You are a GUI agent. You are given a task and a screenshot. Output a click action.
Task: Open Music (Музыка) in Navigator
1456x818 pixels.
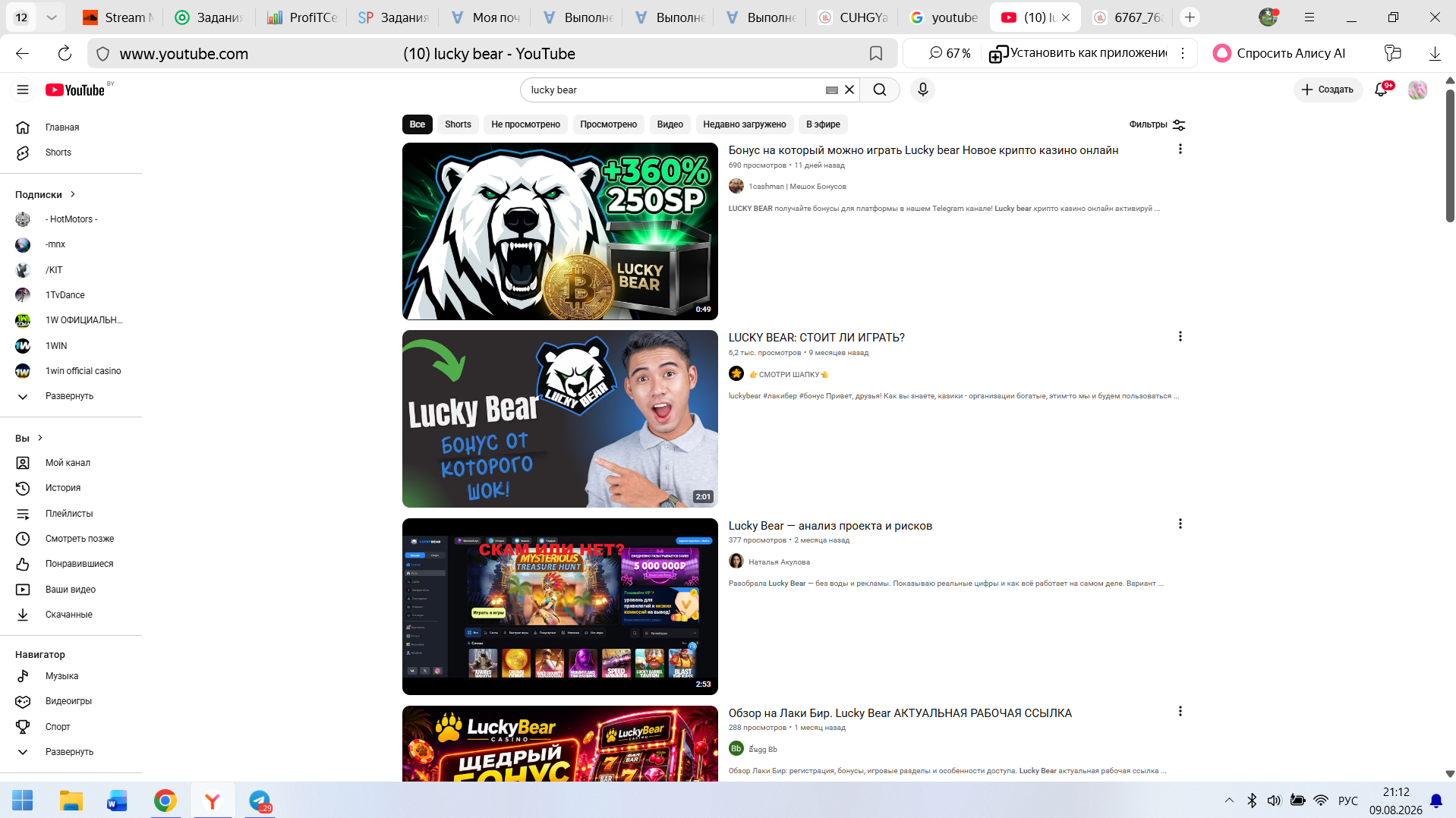coord(61,676)
